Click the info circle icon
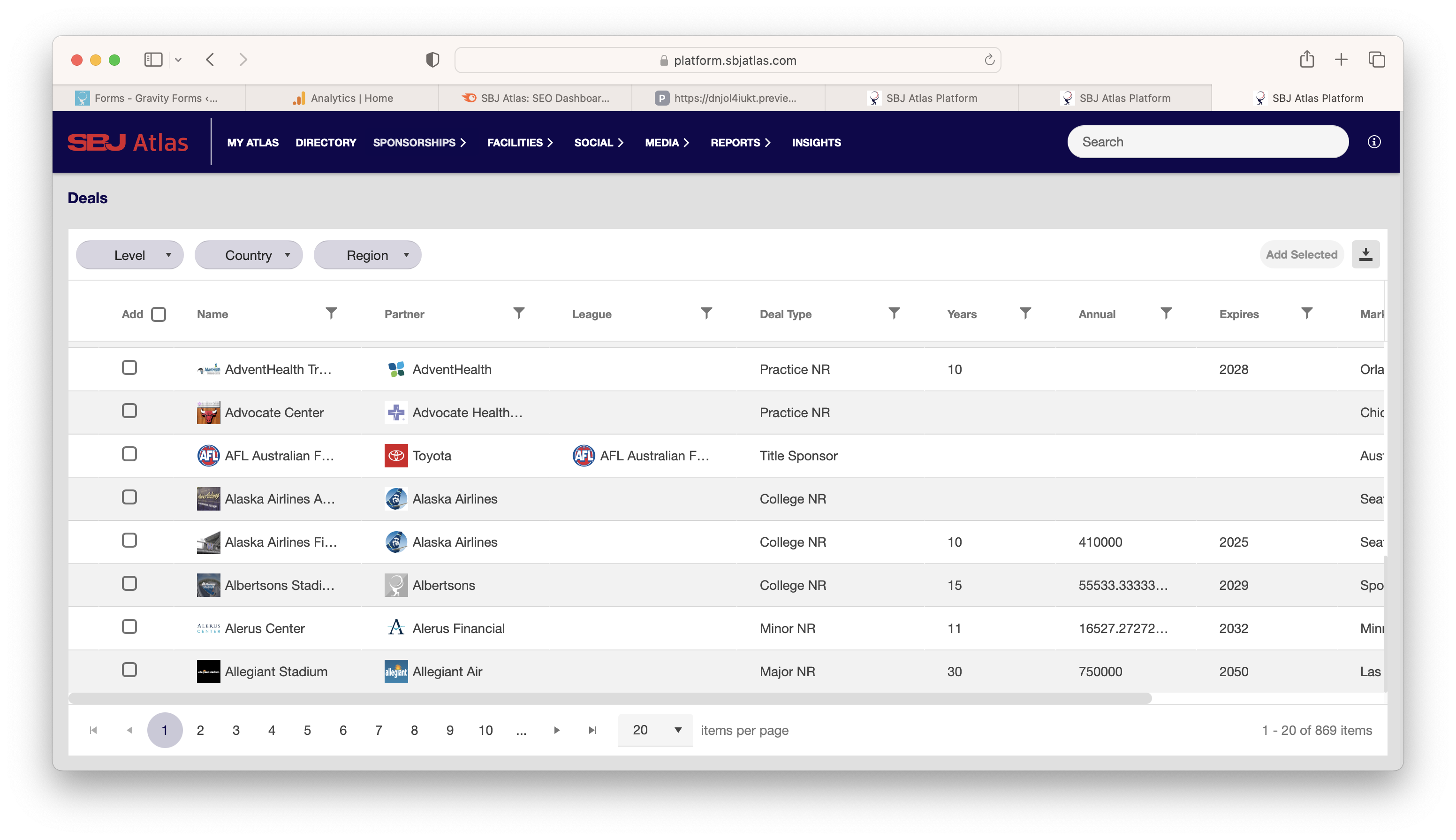Viewport: 1456px width, 840px height. click(1373, 142)
